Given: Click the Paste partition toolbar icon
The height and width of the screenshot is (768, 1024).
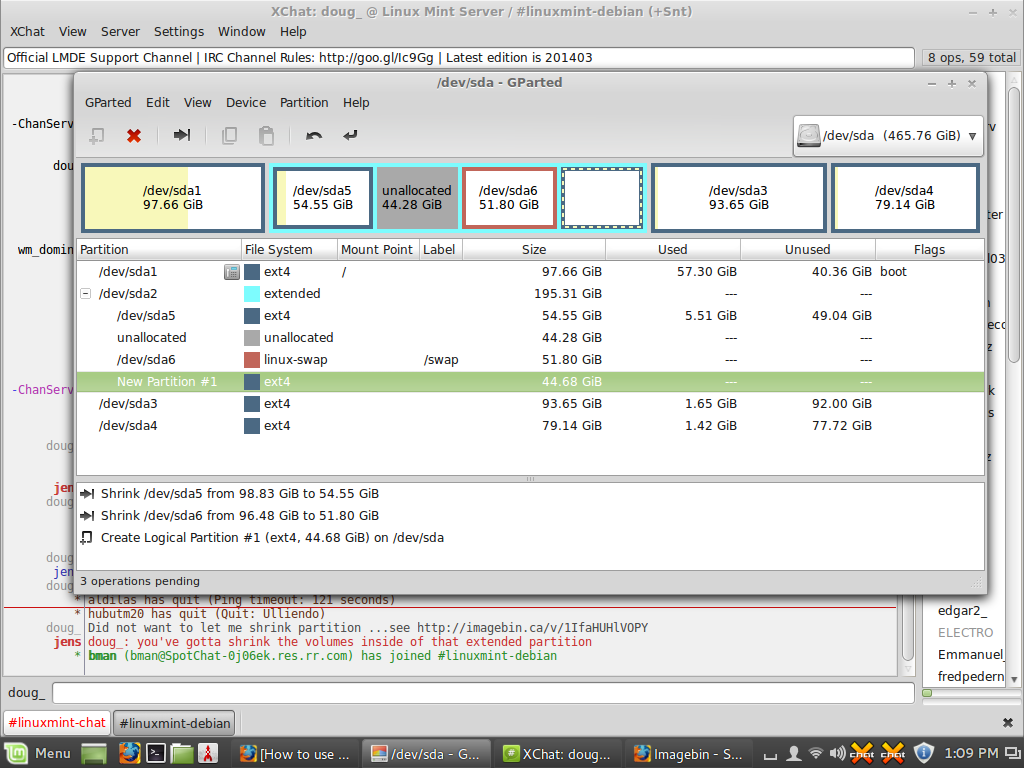Looking at the screenshot, I should click(x=266, y=136).
